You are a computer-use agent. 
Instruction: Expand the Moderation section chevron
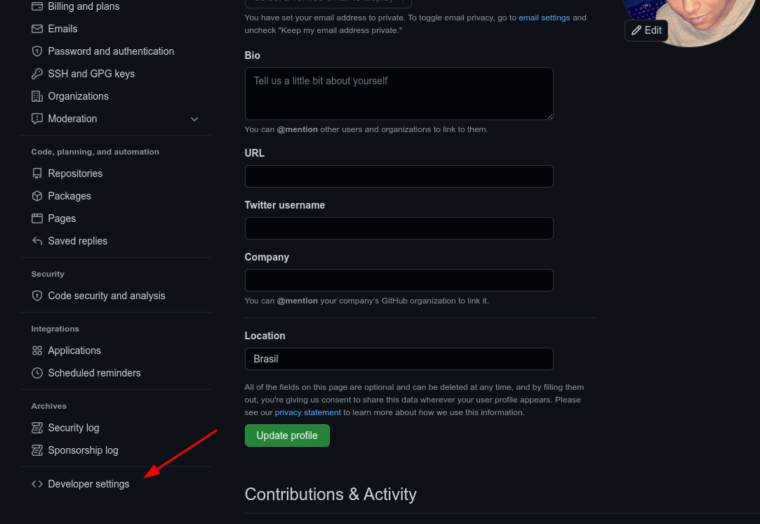pyautogui.click(x=194, y=119)
